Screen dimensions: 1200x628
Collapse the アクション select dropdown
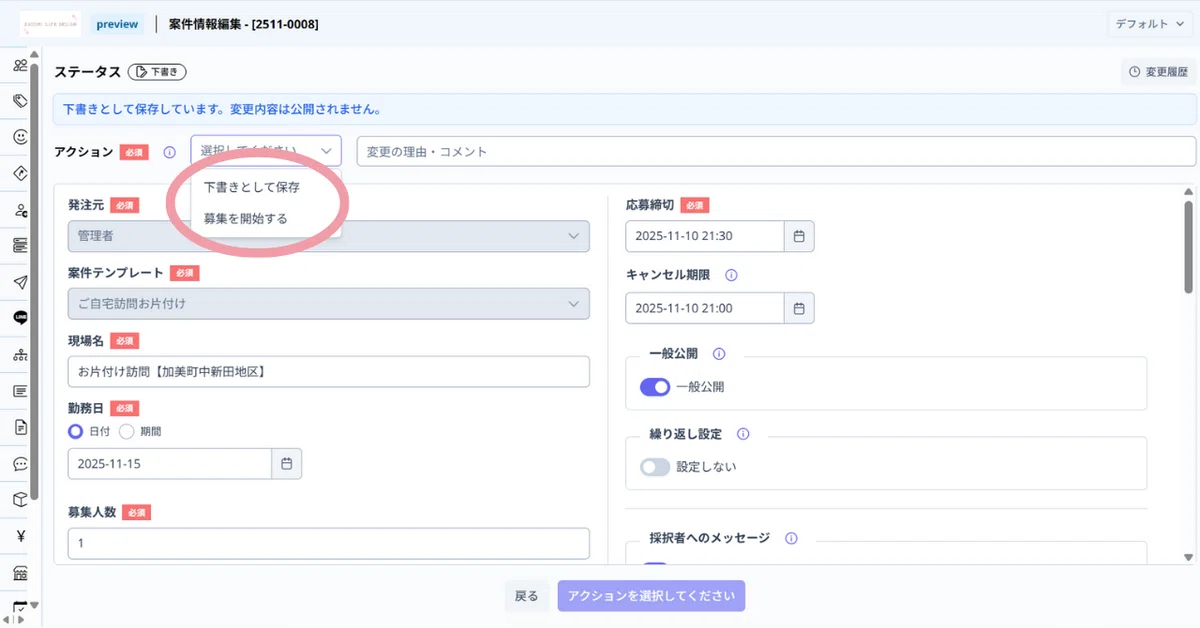tap(266, 151)
